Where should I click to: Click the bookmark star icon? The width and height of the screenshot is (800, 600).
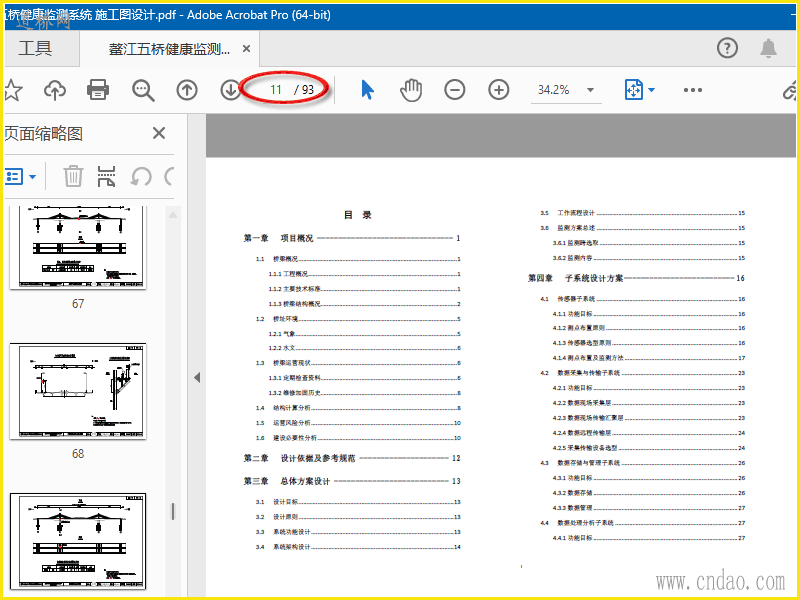(12, 90)
